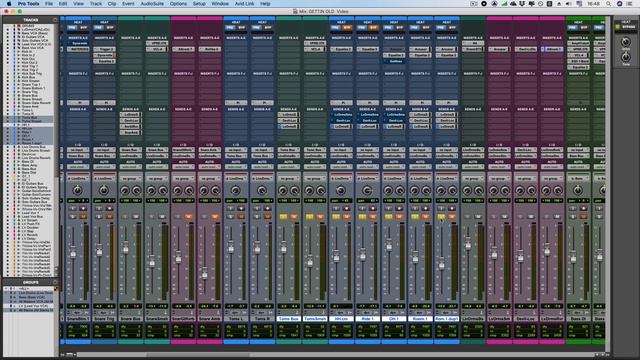Screen dimensions: 640x360
Task: Open the Avid Link menu
Action: [x=244, y=4]
